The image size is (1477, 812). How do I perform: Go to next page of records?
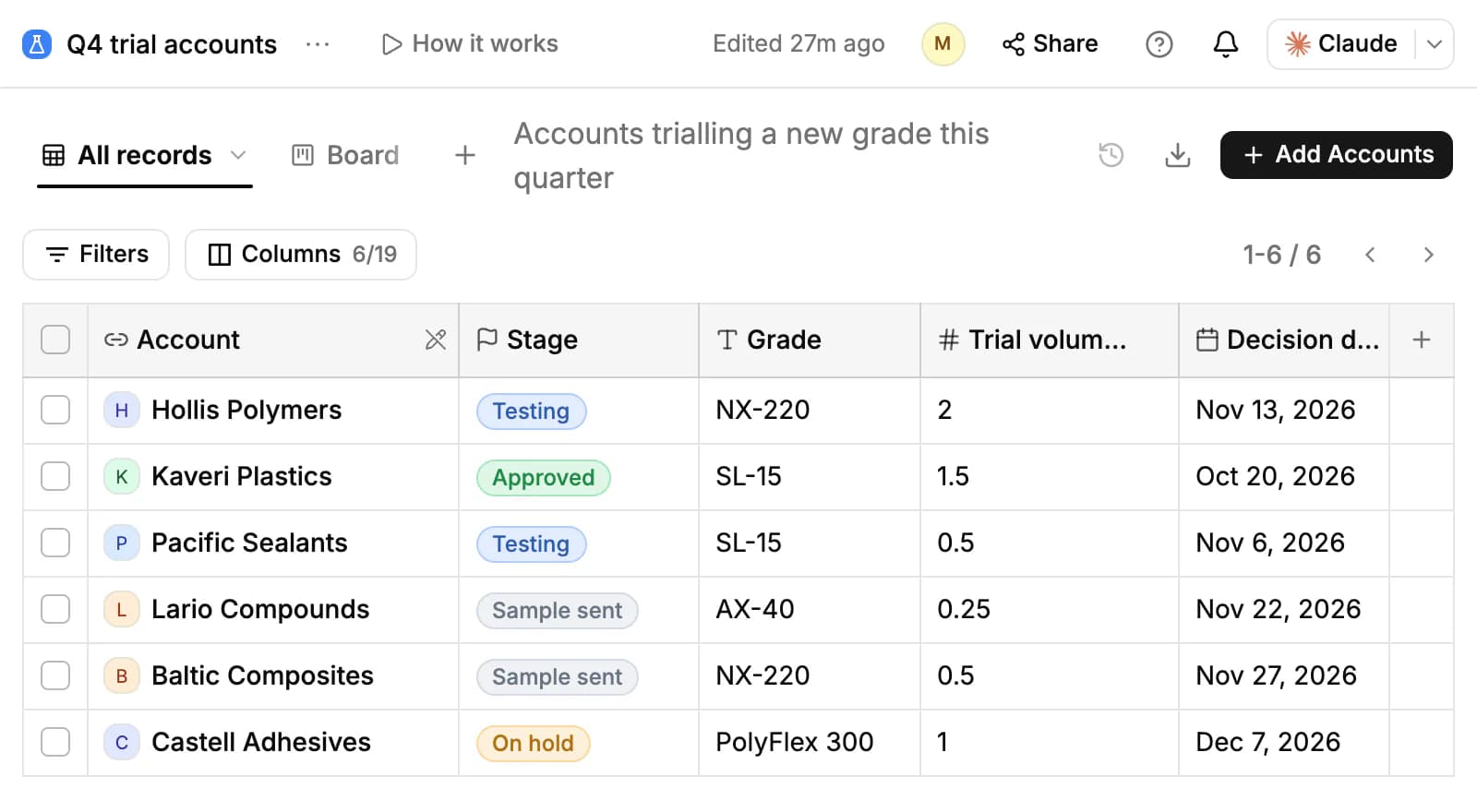tap(1429, 255)
